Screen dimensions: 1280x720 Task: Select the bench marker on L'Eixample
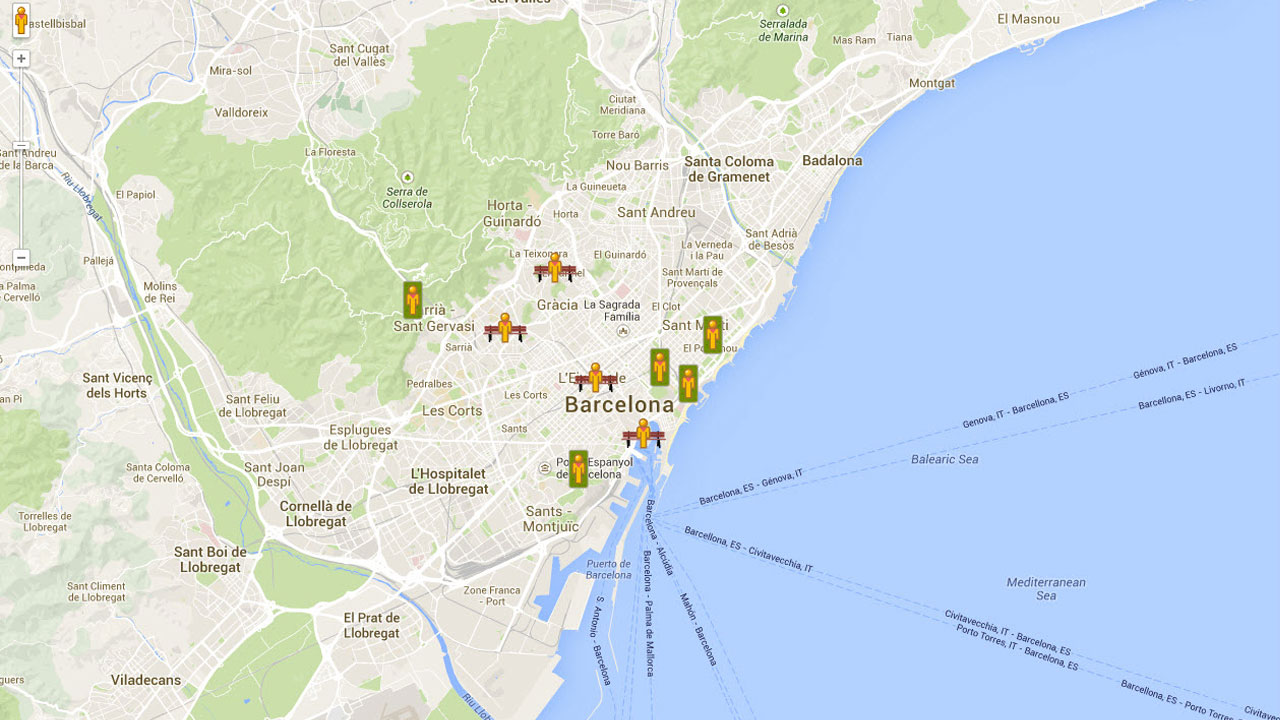[x=596, y=378]
